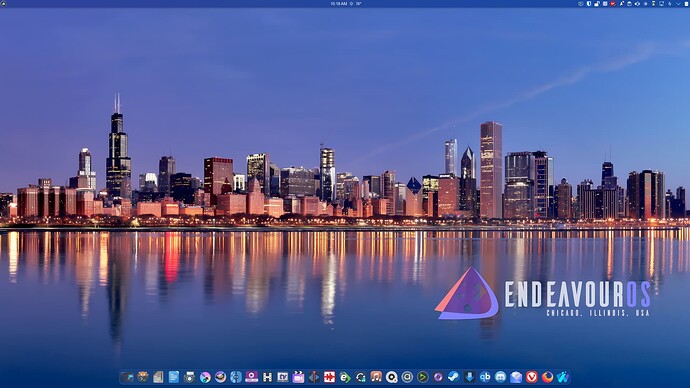Image resolution: width=690 pixels, height=388 pixels.
Task: Open Vivaldi browser icon
Action: (532, 377)
